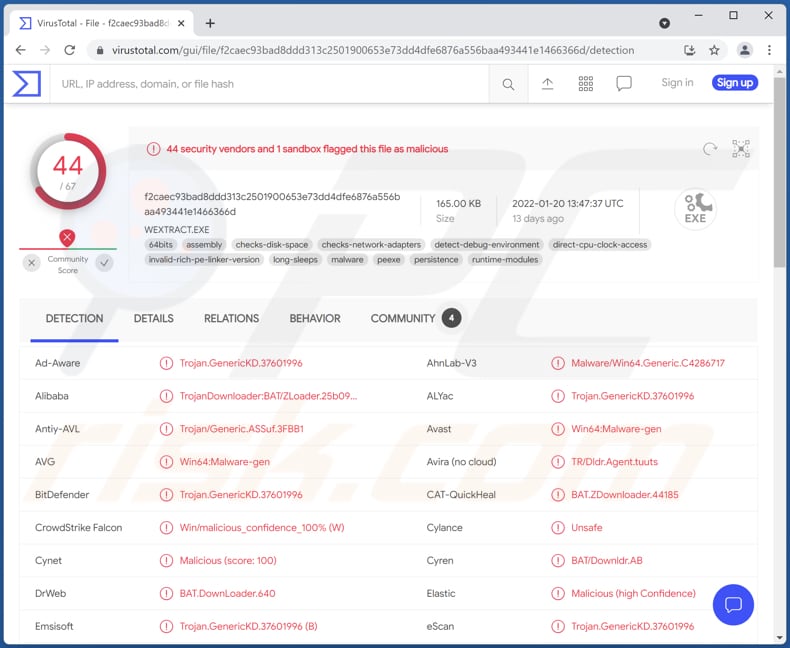Click the install app icon in address bar
Screen dimensions: 790x648
click(689, 50)
